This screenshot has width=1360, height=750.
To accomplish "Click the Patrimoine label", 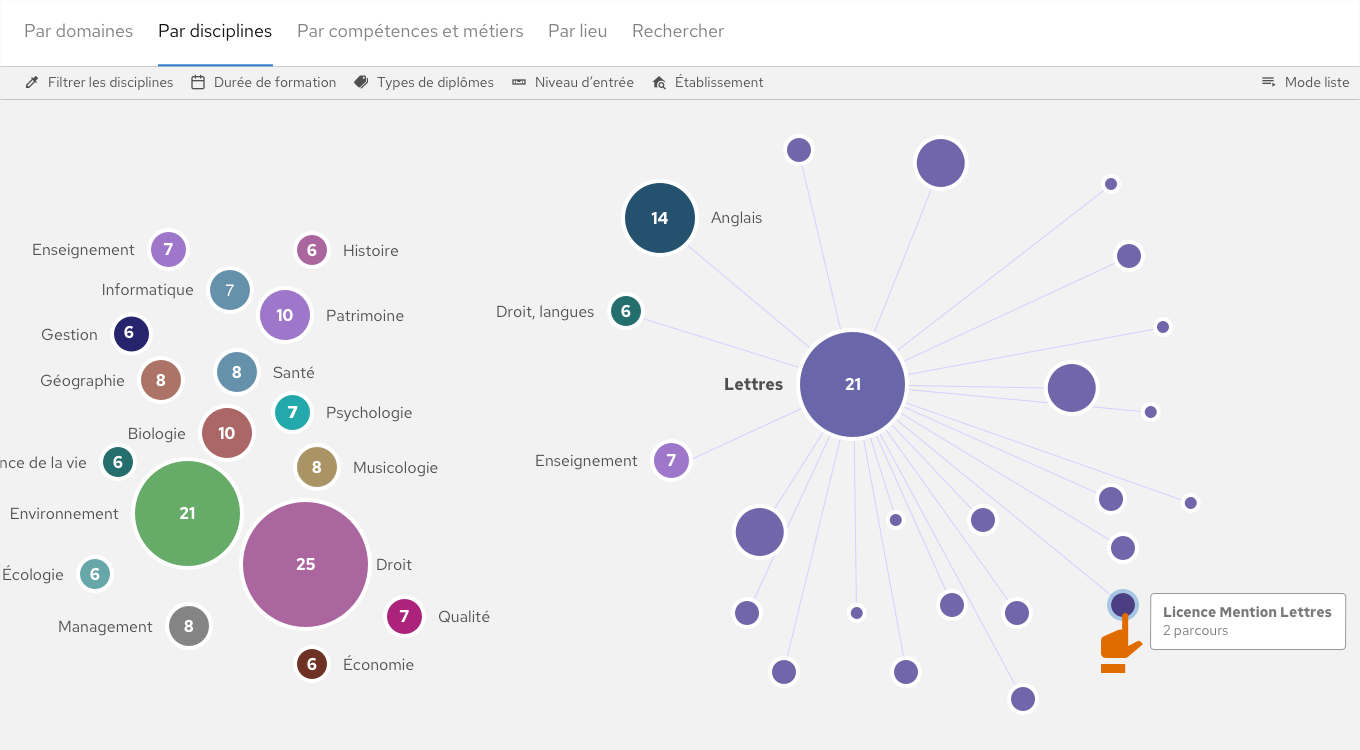I will [x=365, y=316].
